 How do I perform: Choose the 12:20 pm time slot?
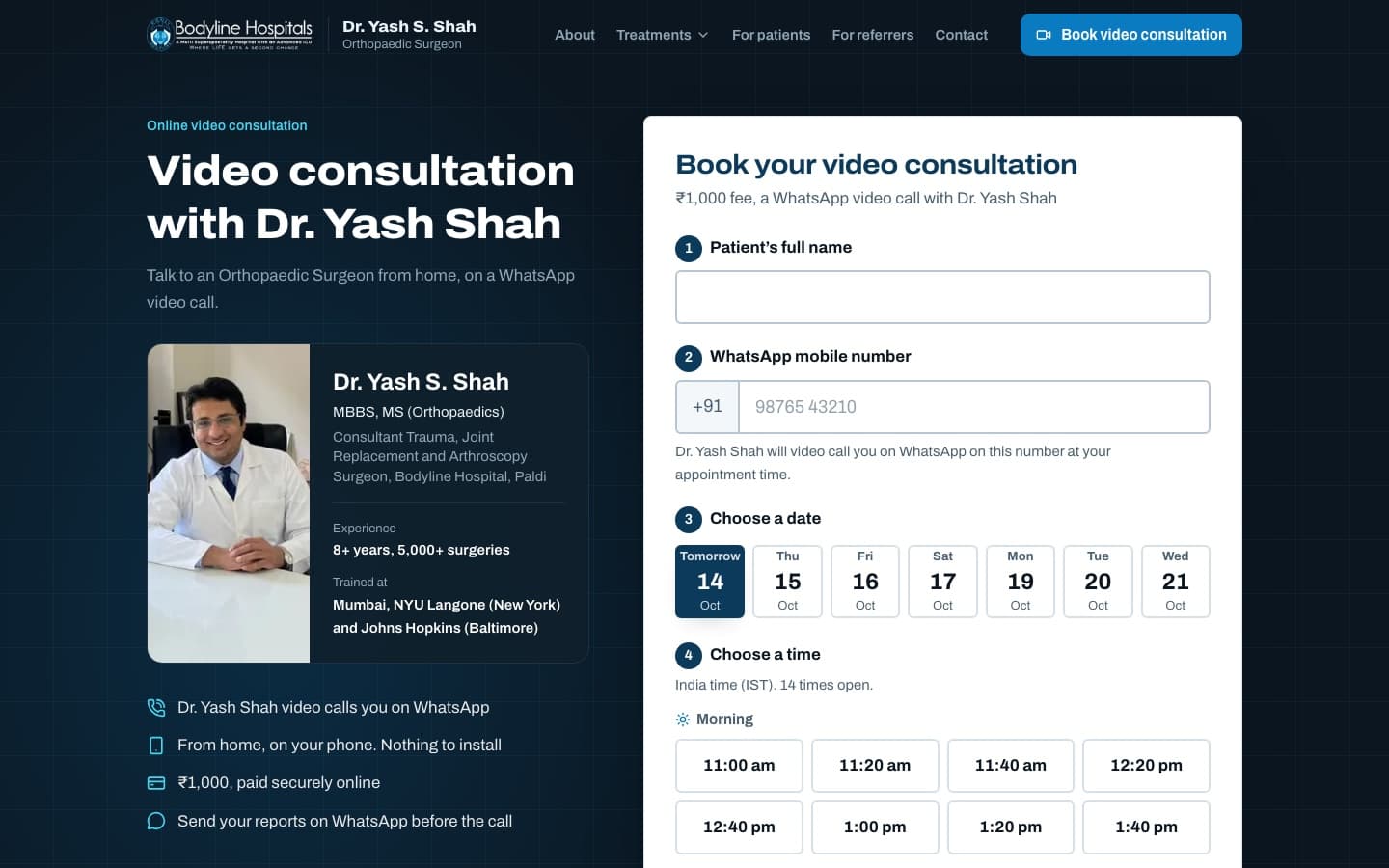tap(1146, 766)
